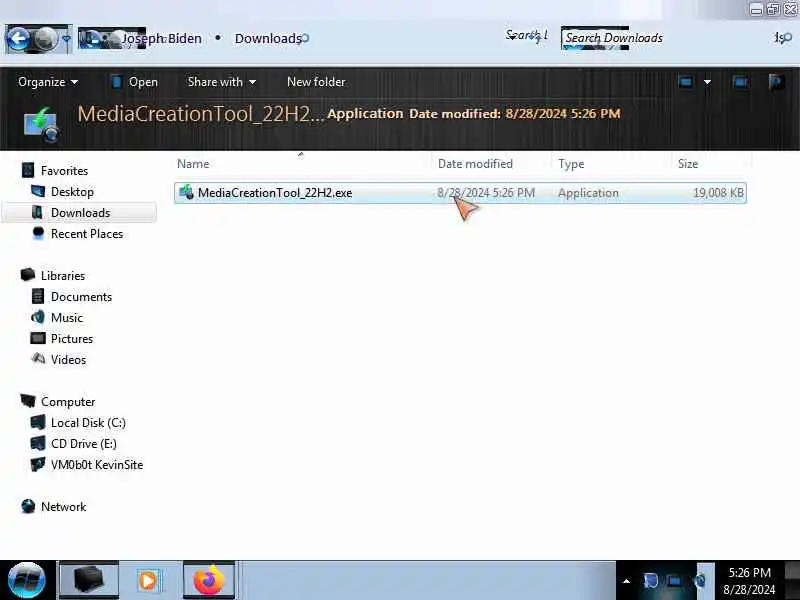Click the Search Downloads field
This screenshot has height=600, width=800.
pos(614,38)
